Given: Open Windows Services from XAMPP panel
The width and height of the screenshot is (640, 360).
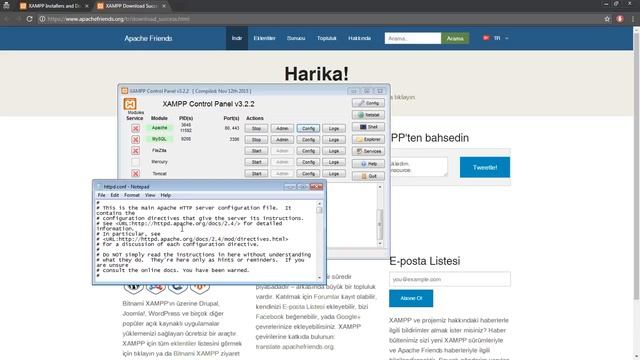Looking at the screenshot, I should point(368,151).
